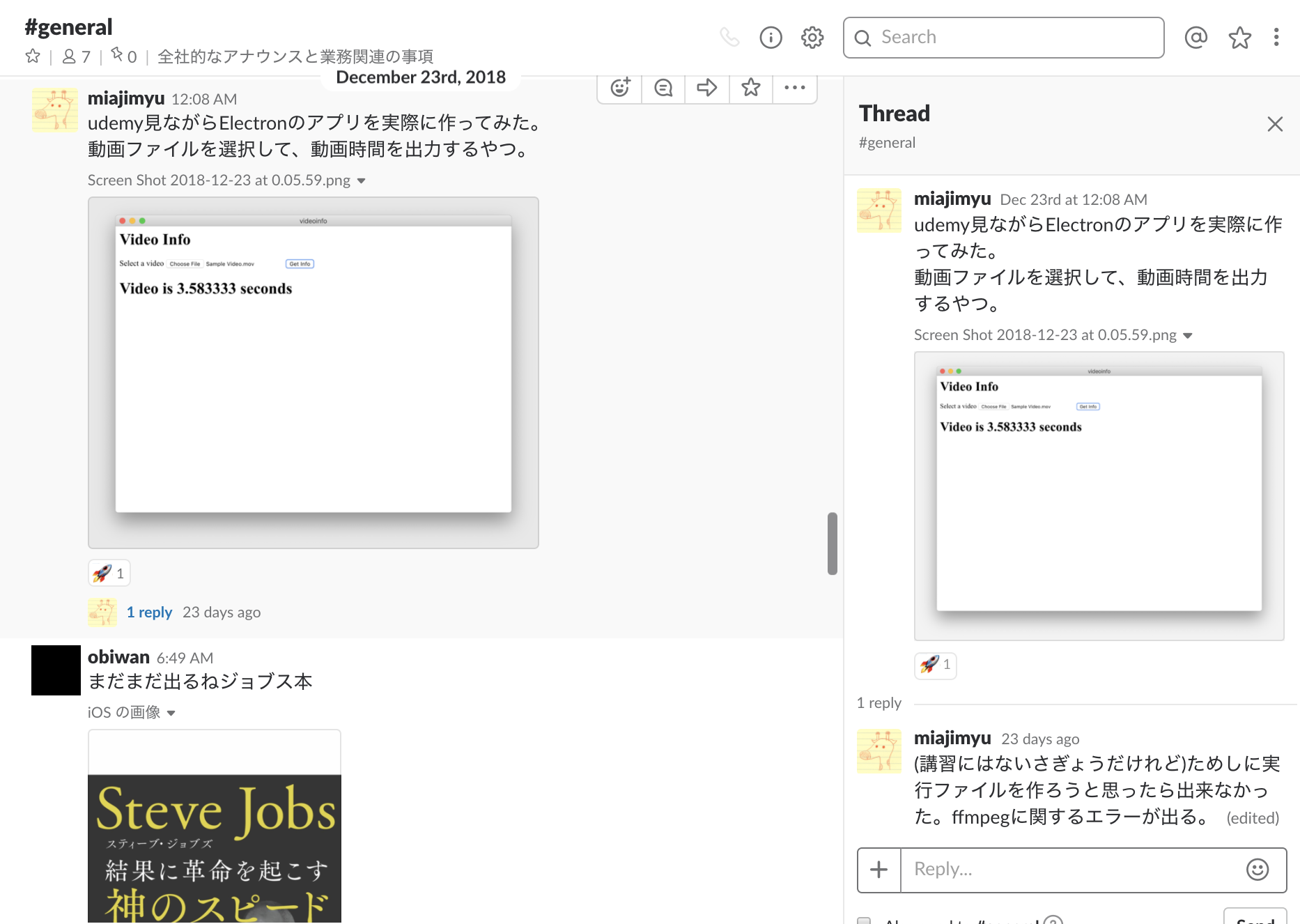Open the thread via the '1 reply' link
Viewport: 1300px width, 924px height.
(x=149, y=612)
